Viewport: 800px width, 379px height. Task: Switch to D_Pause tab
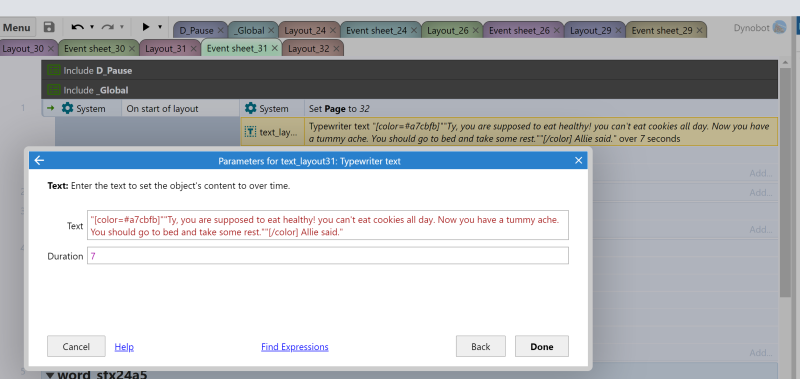click(x=196, y=31)
